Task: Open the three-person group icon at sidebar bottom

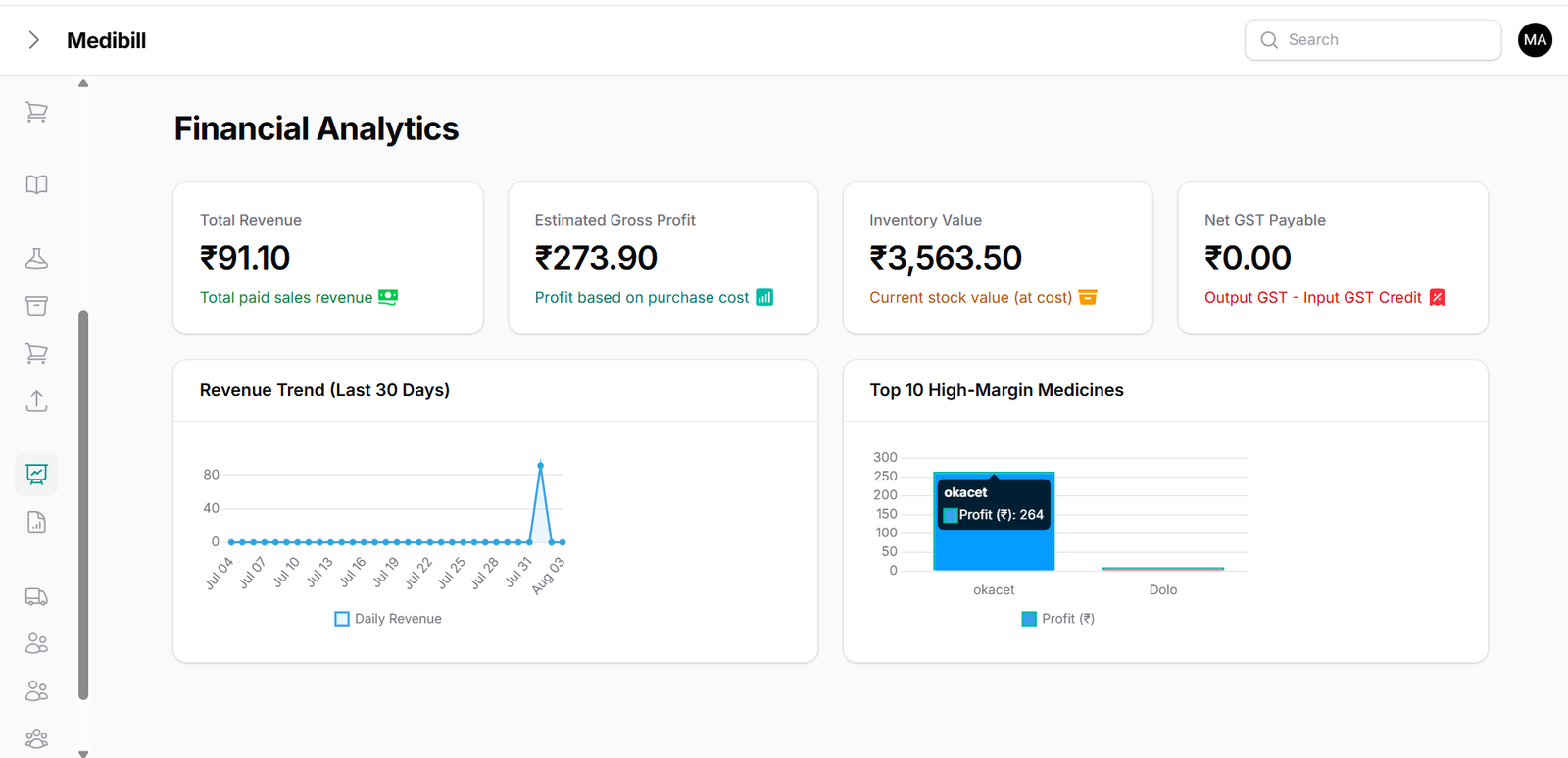Action: coord(36,737)
